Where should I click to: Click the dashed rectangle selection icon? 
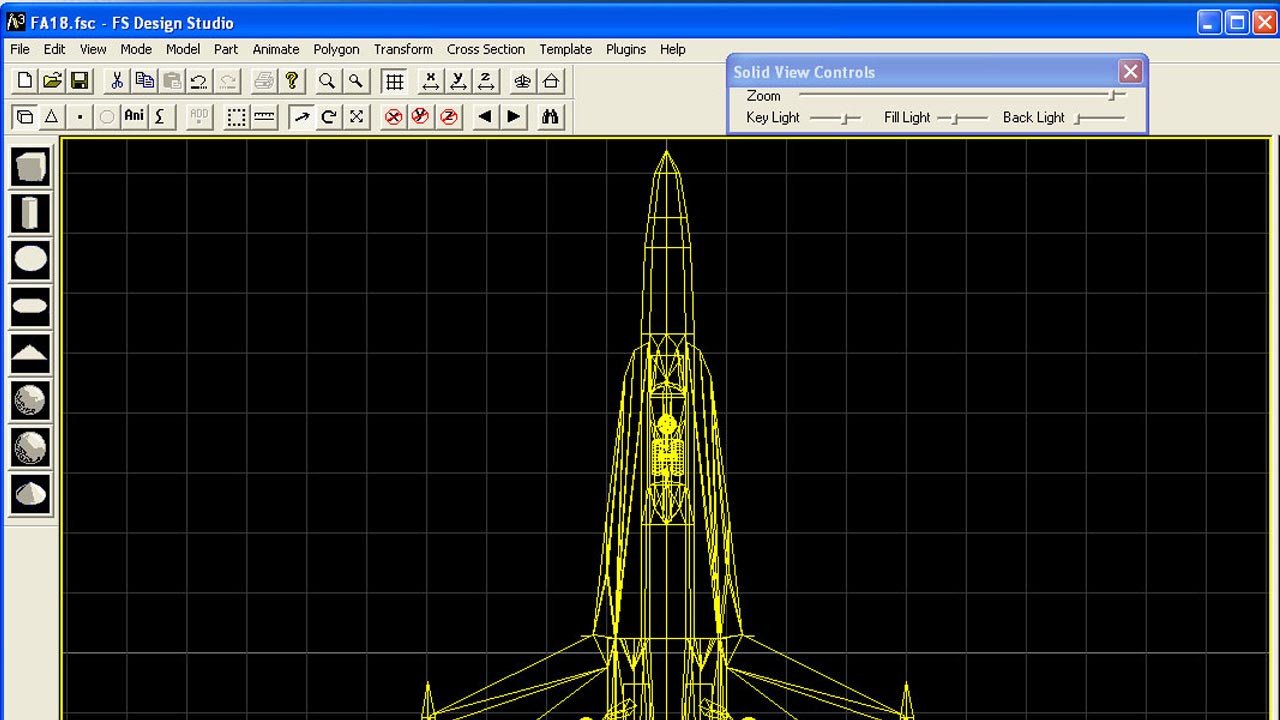coord(236,117)
